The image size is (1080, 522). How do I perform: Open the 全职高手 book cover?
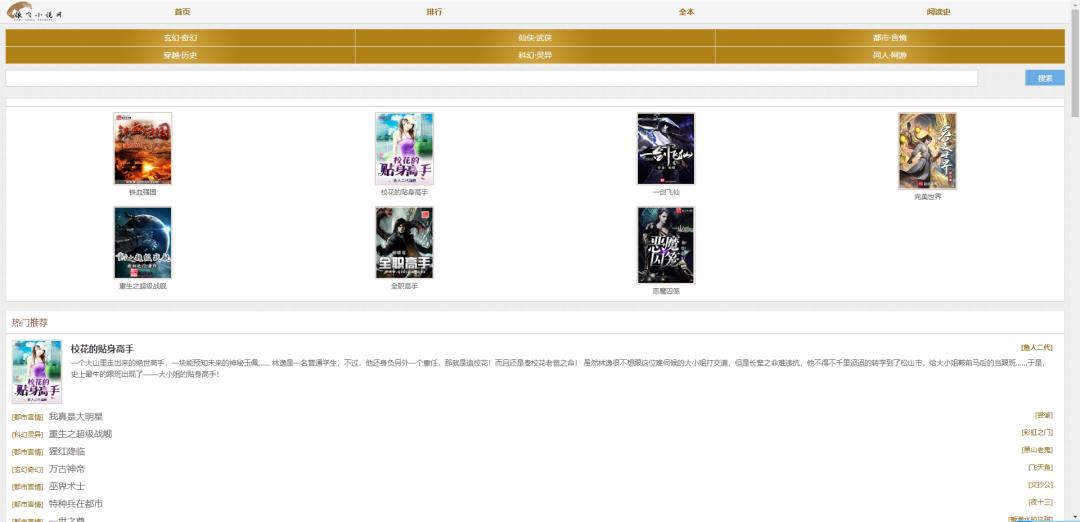pyautogui.click(x=404, y=242)
